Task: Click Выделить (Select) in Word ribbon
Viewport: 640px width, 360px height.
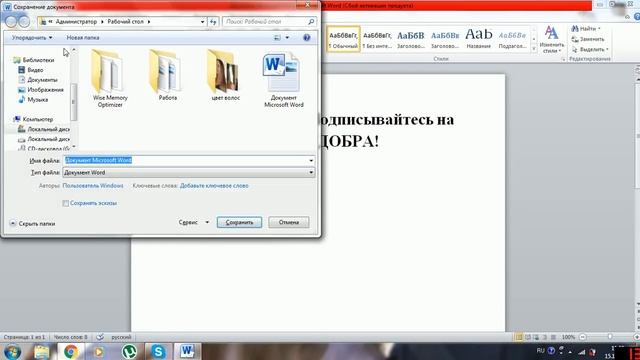Action: coord(590,49)
